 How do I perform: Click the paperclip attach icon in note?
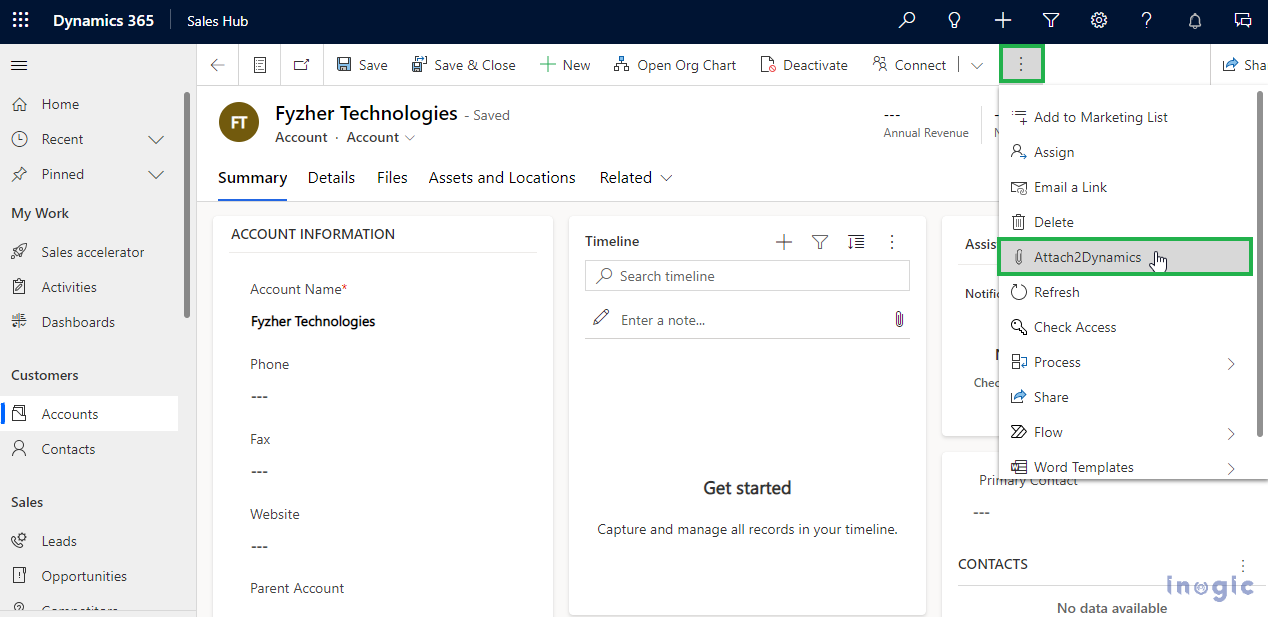click(x=898, y=319)
